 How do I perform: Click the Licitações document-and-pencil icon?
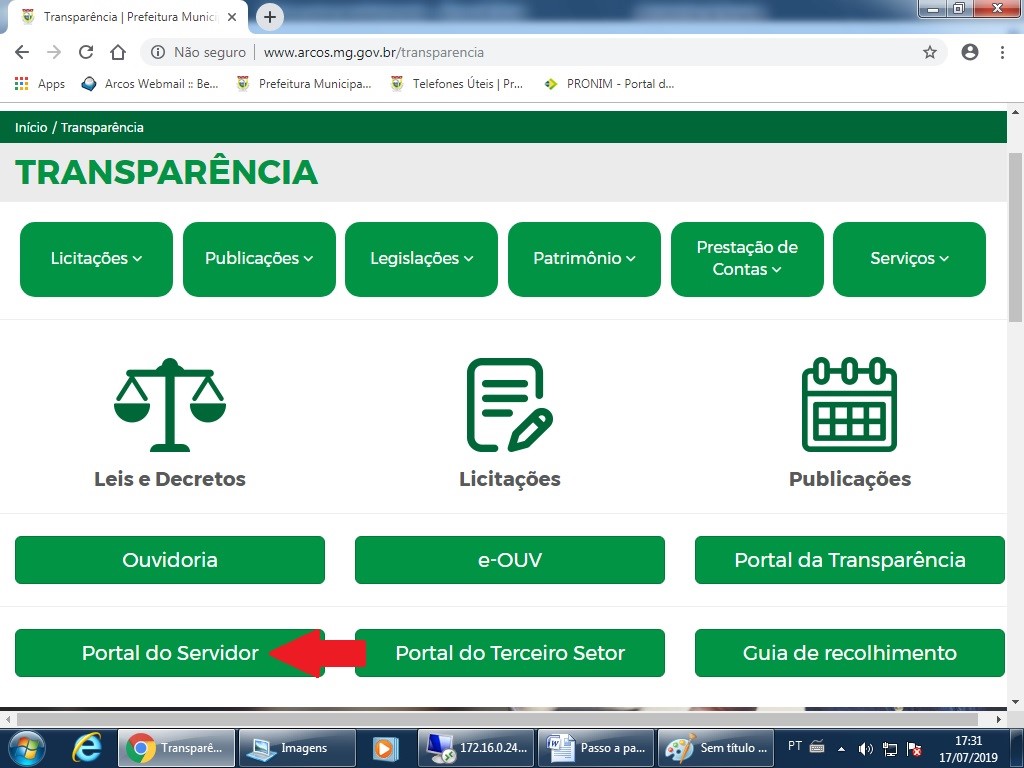pyautogui.click(x=509, y=404)
